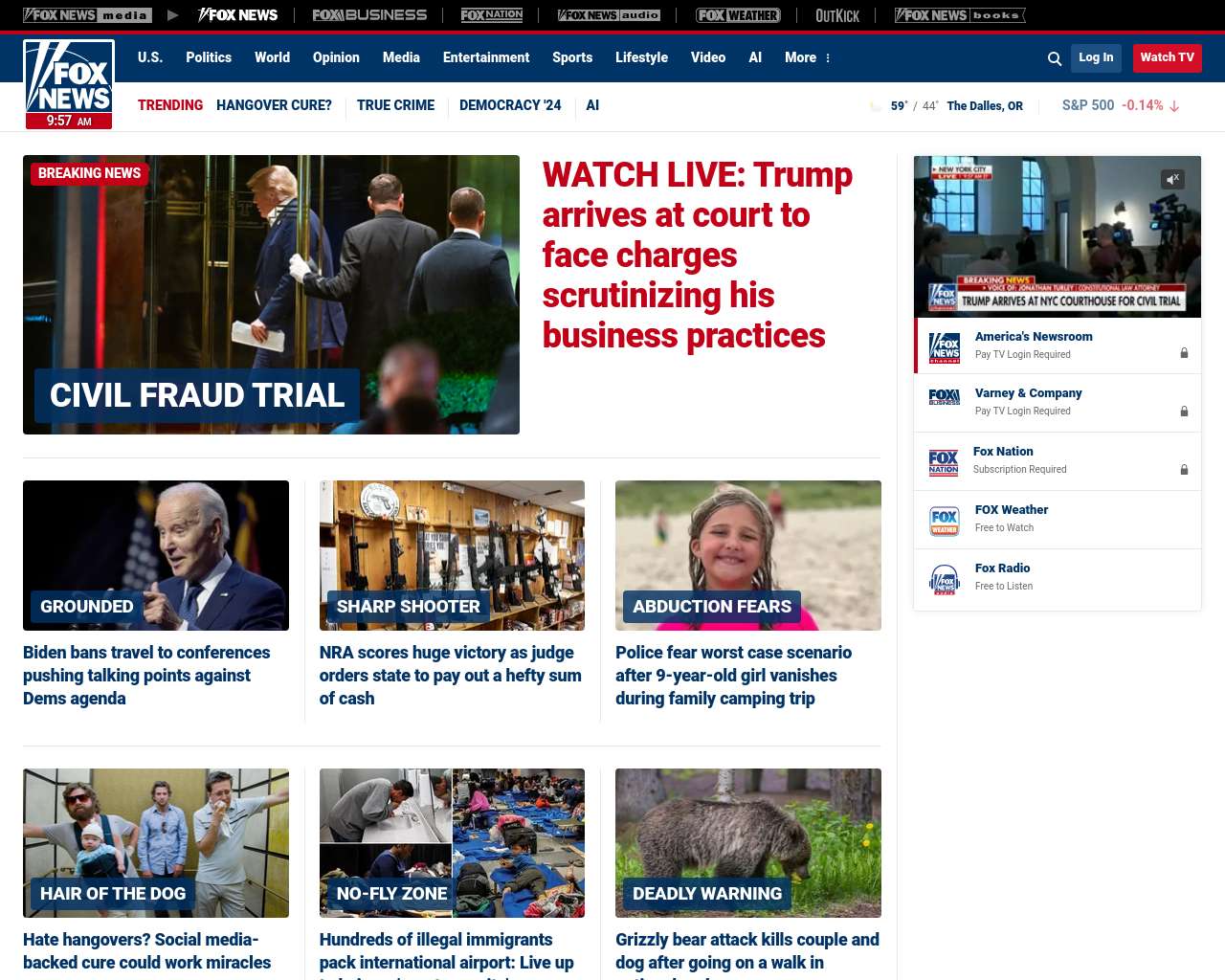1225x980 pixels.
Task: Click the Fox Nation channel icon
Action: 944,462
